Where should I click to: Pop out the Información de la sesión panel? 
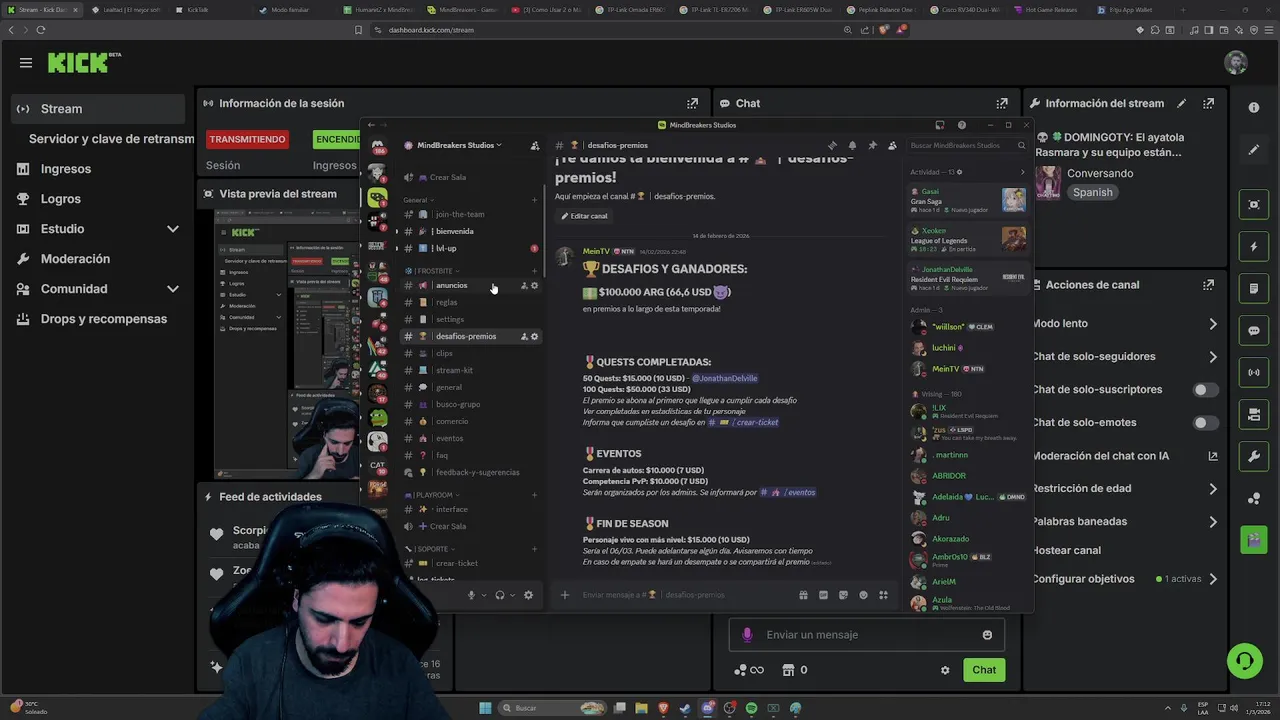click(692, 103)
